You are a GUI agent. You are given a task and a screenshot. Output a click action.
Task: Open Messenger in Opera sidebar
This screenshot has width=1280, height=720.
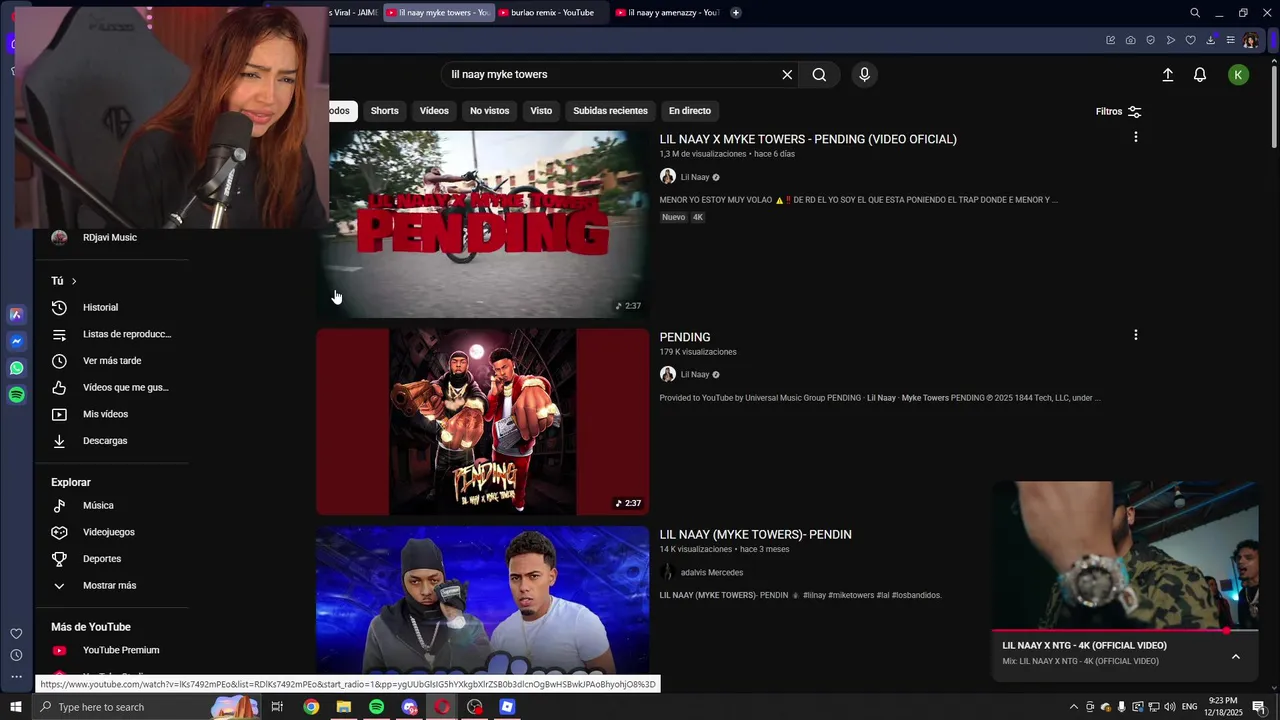16,341
